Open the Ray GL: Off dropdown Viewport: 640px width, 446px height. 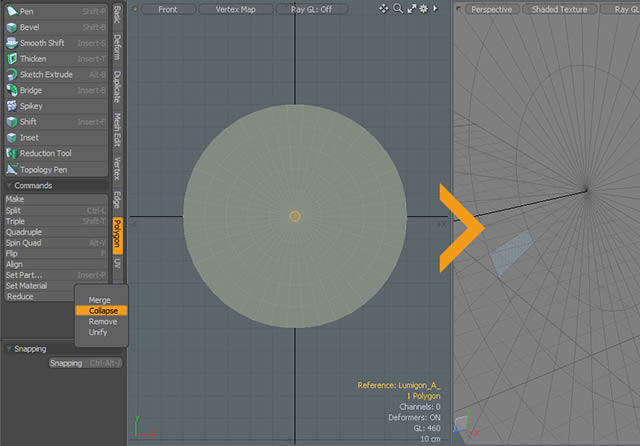coord(311,9)
